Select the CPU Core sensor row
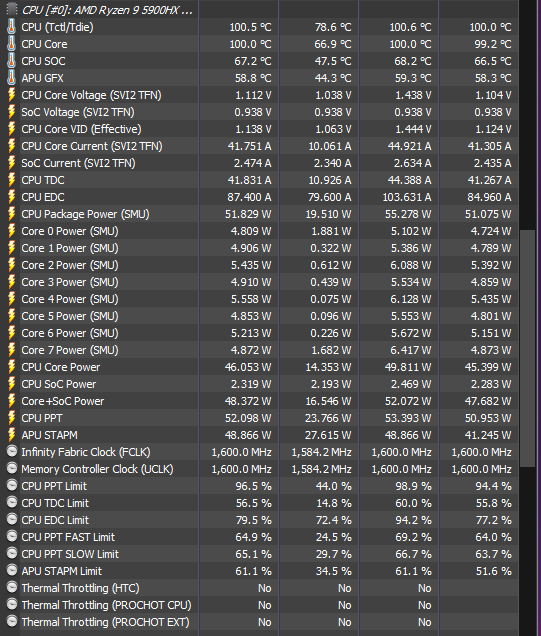This screenshot has height=636, width=541. (262, 44)
